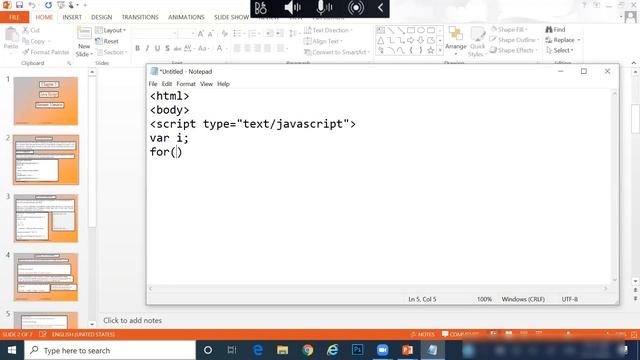The height and width of the screenshot is (360, 640).
Task: Toggle Underline formatting in PowerPoint ribbon
Action: click(158, 48)
